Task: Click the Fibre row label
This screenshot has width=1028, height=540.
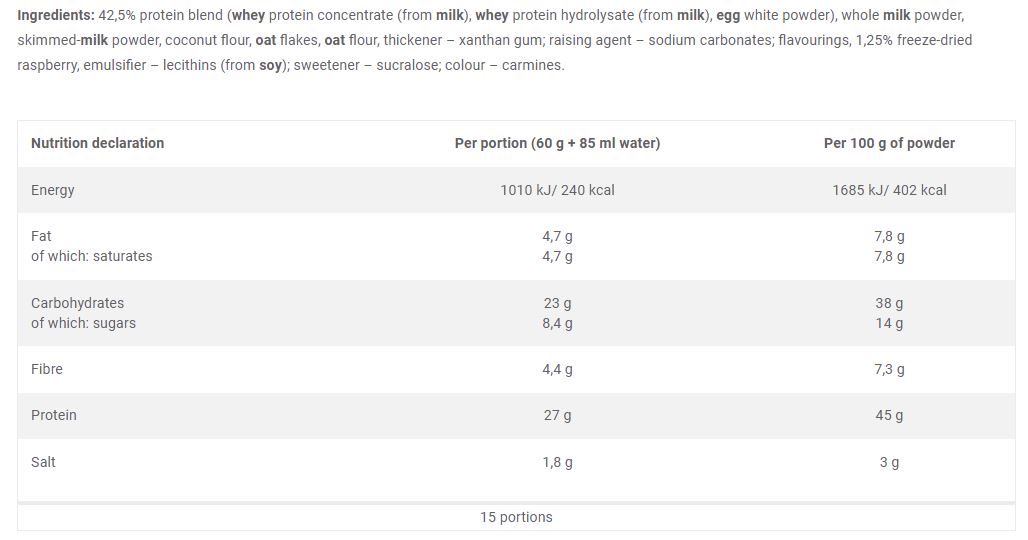Action: [x=47, y=369]
